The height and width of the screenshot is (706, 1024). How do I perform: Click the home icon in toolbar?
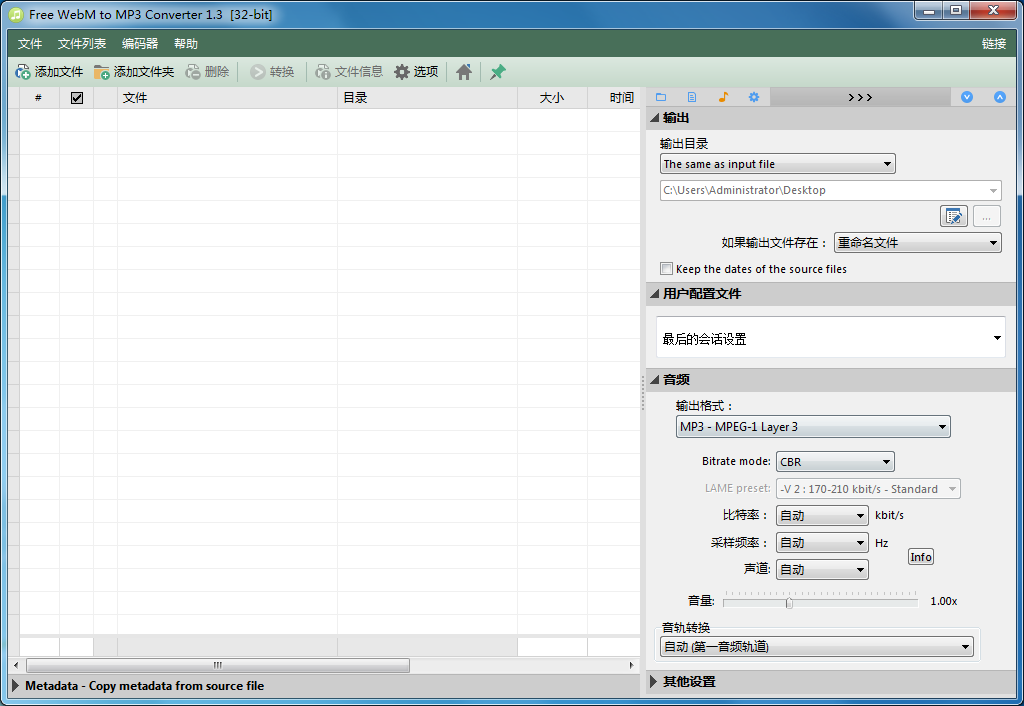[x=464, y=72]
